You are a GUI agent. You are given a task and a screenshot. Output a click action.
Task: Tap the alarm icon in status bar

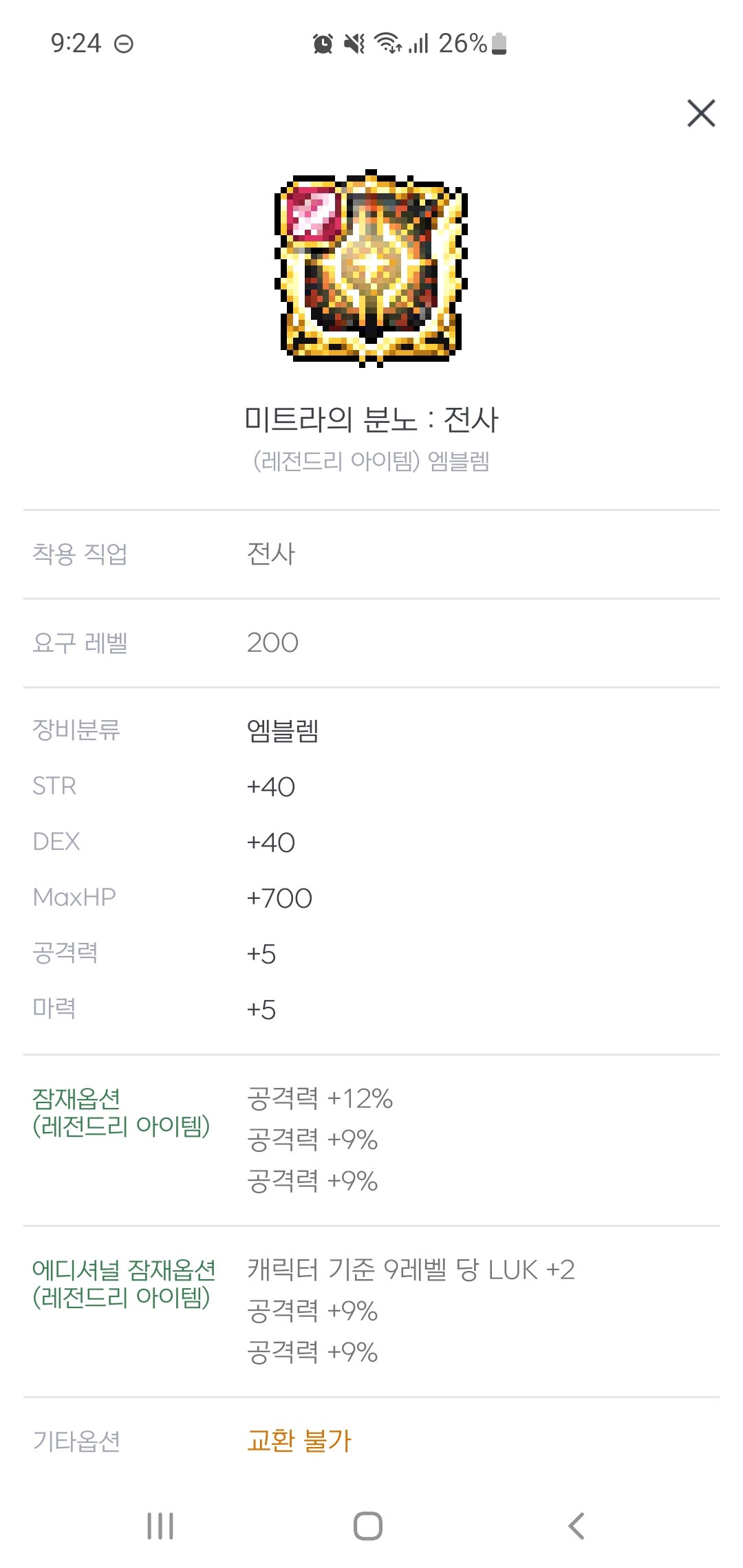[x=323, y=44]
